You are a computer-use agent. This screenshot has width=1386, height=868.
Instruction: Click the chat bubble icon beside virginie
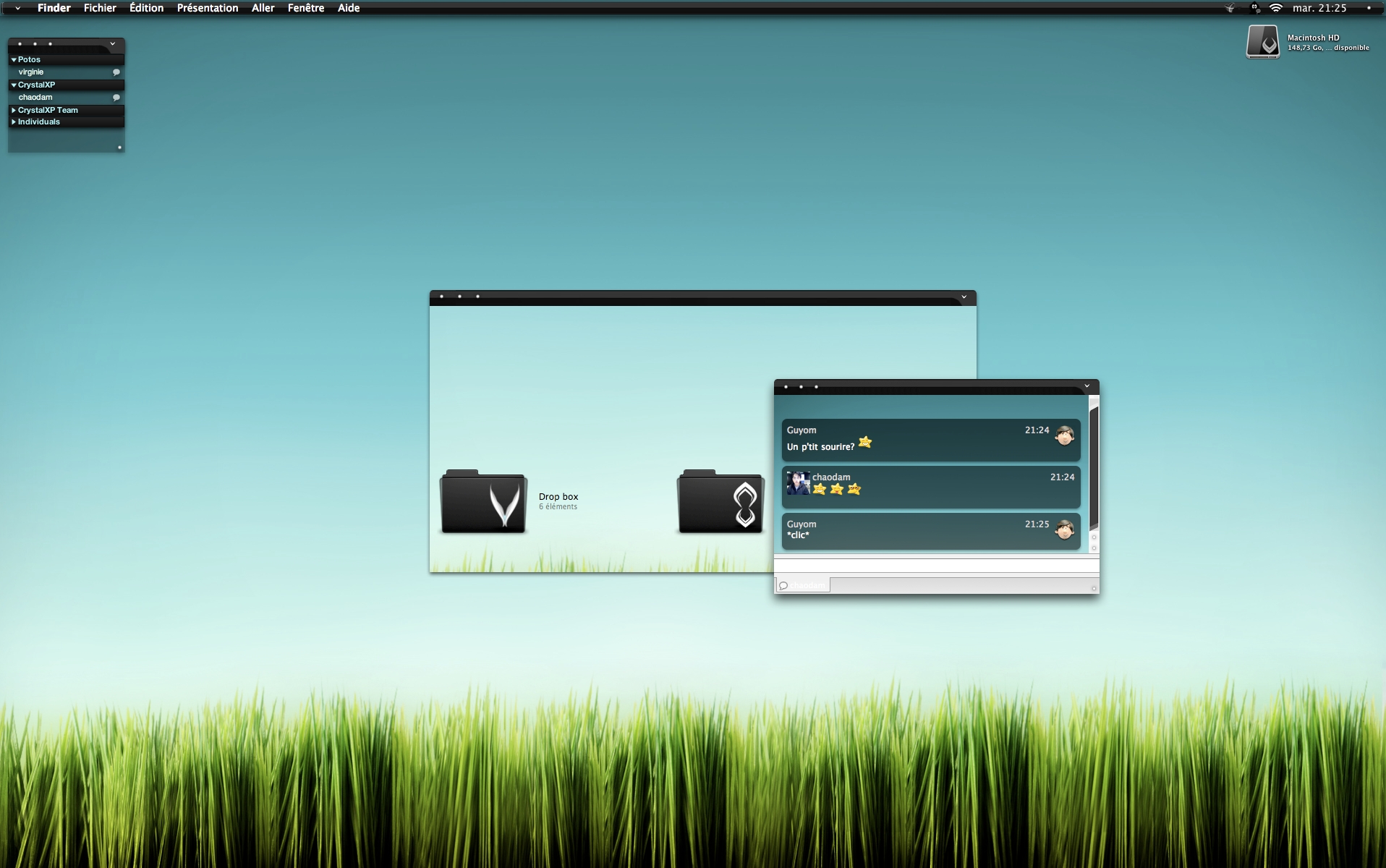(x=116, y=72)
